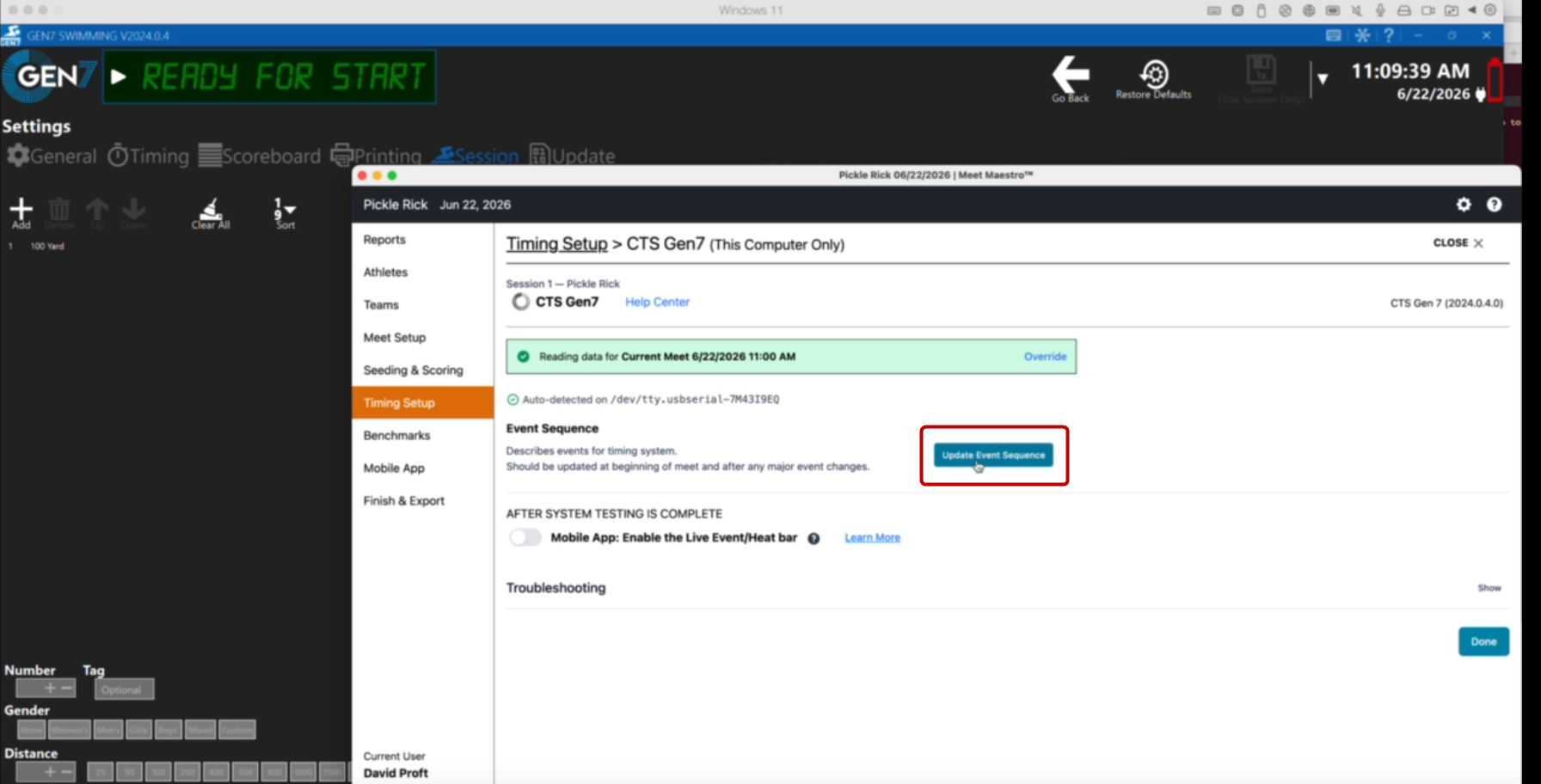Click the Done button
Screen dimensions: 1541x784
coord(1483,641)
